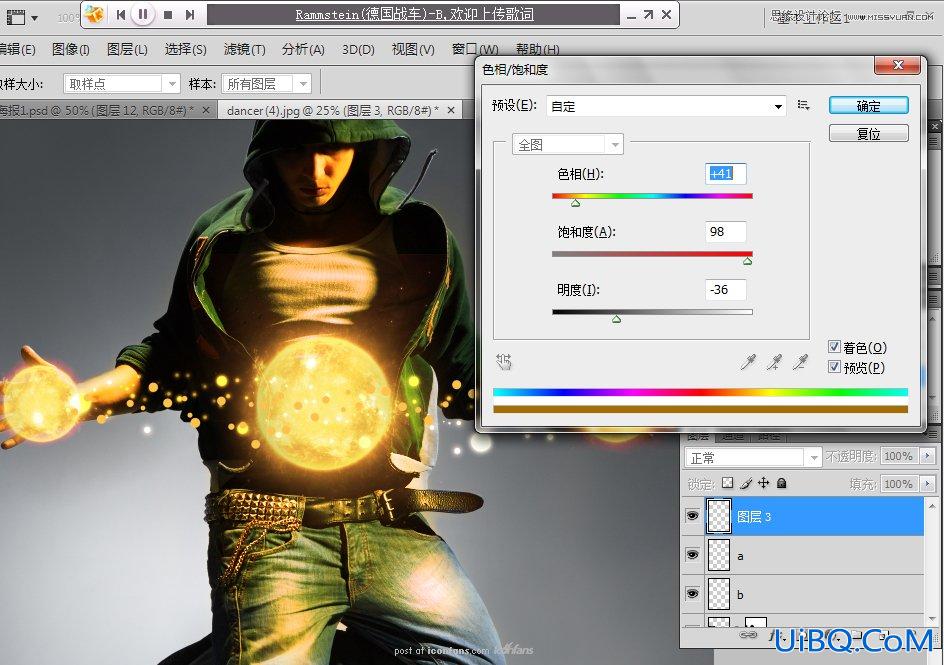Skip to next track in music player
Viewport: 944px width, 665px height.
click(x=190, y=15)
